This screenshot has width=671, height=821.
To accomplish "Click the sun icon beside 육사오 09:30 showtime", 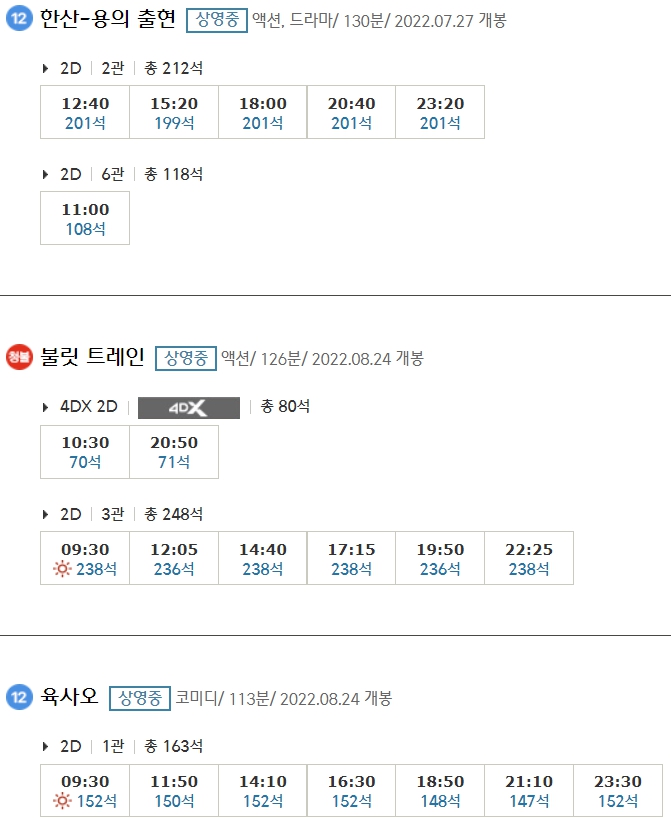I will pos(63,800).
